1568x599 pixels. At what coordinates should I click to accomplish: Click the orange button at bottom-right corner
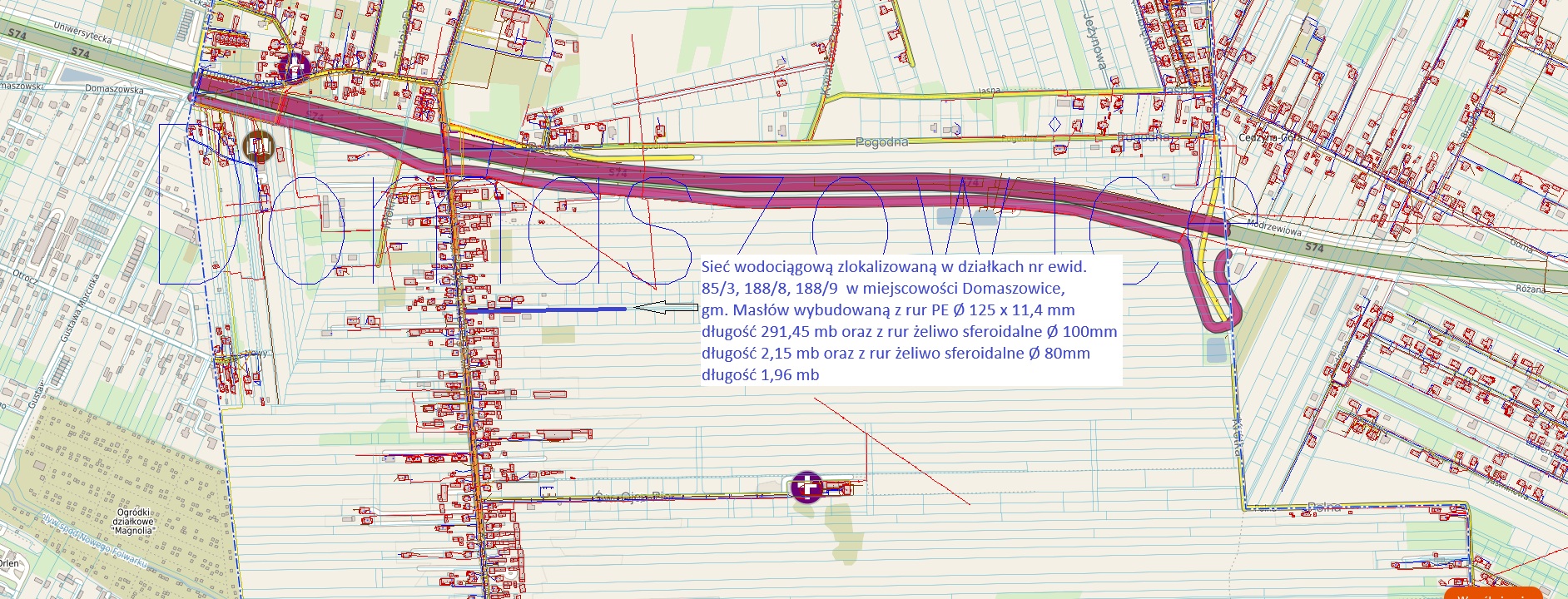[1505, 593]
